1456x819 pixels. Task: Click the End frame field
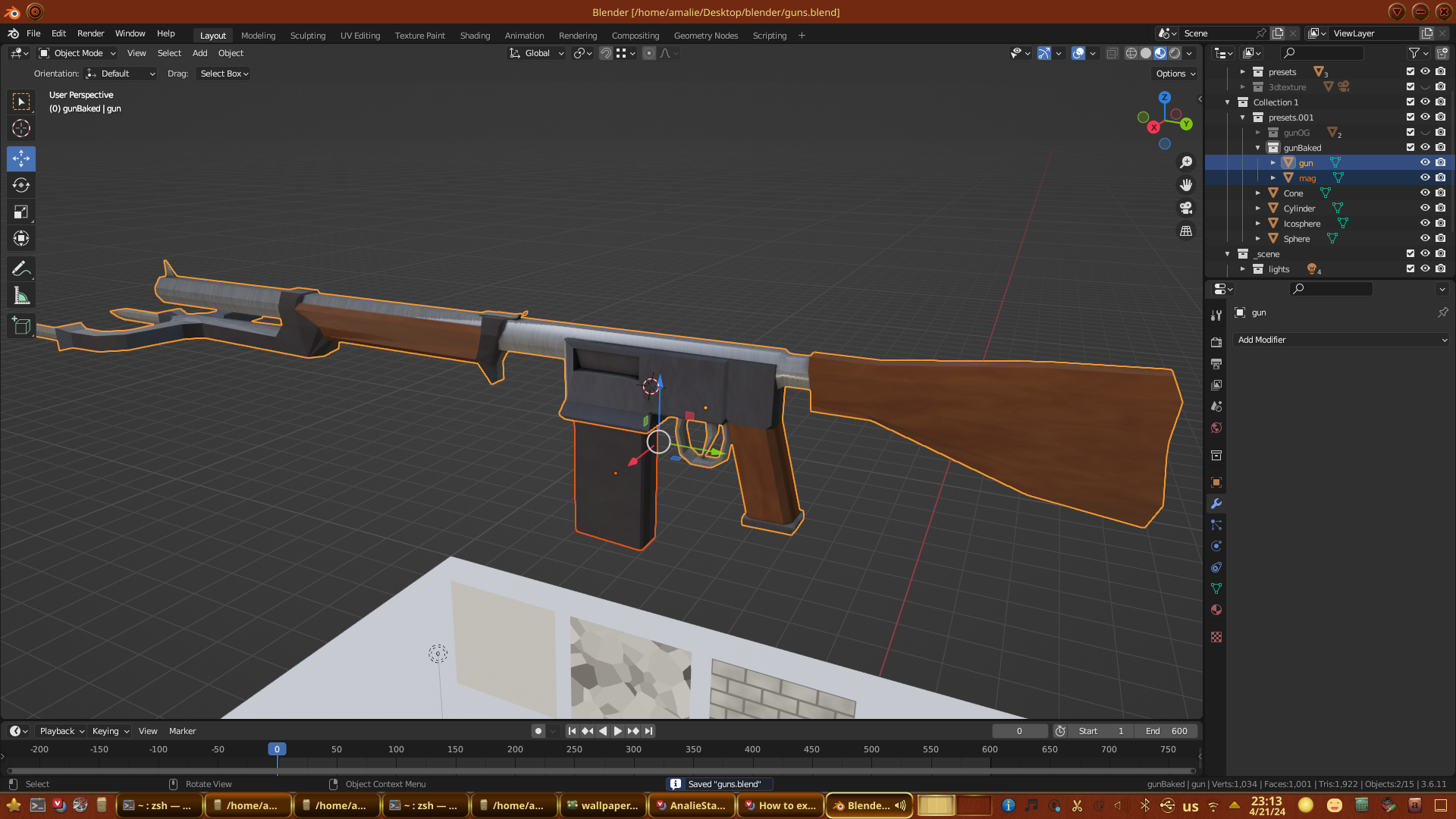[1166, 731]
